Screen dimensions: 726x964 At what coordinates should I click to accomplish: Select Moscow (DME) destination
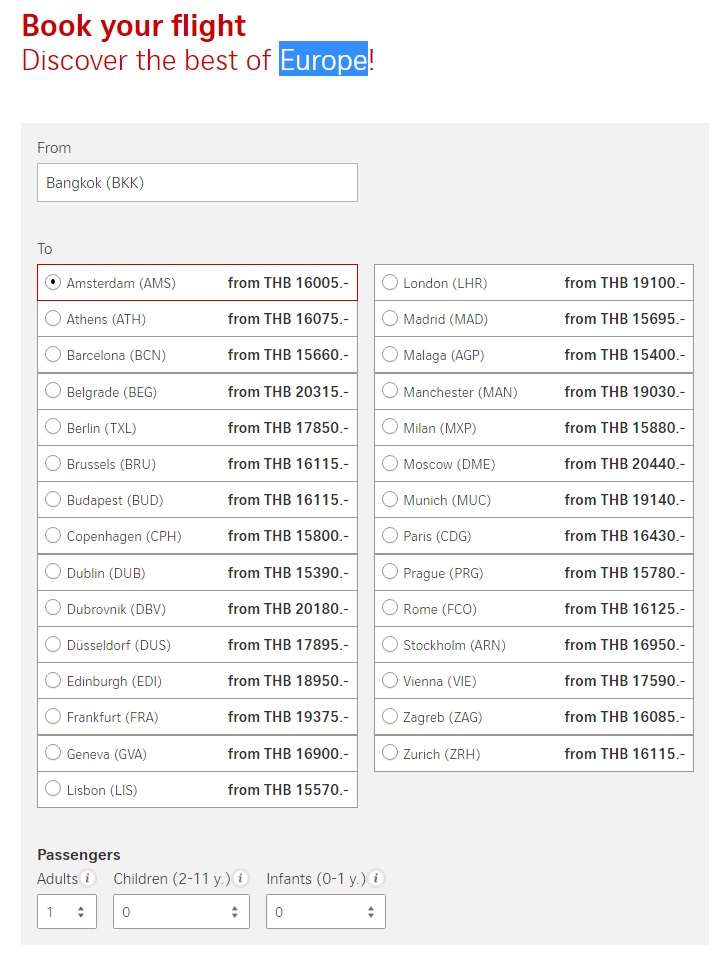click(390, 464)
